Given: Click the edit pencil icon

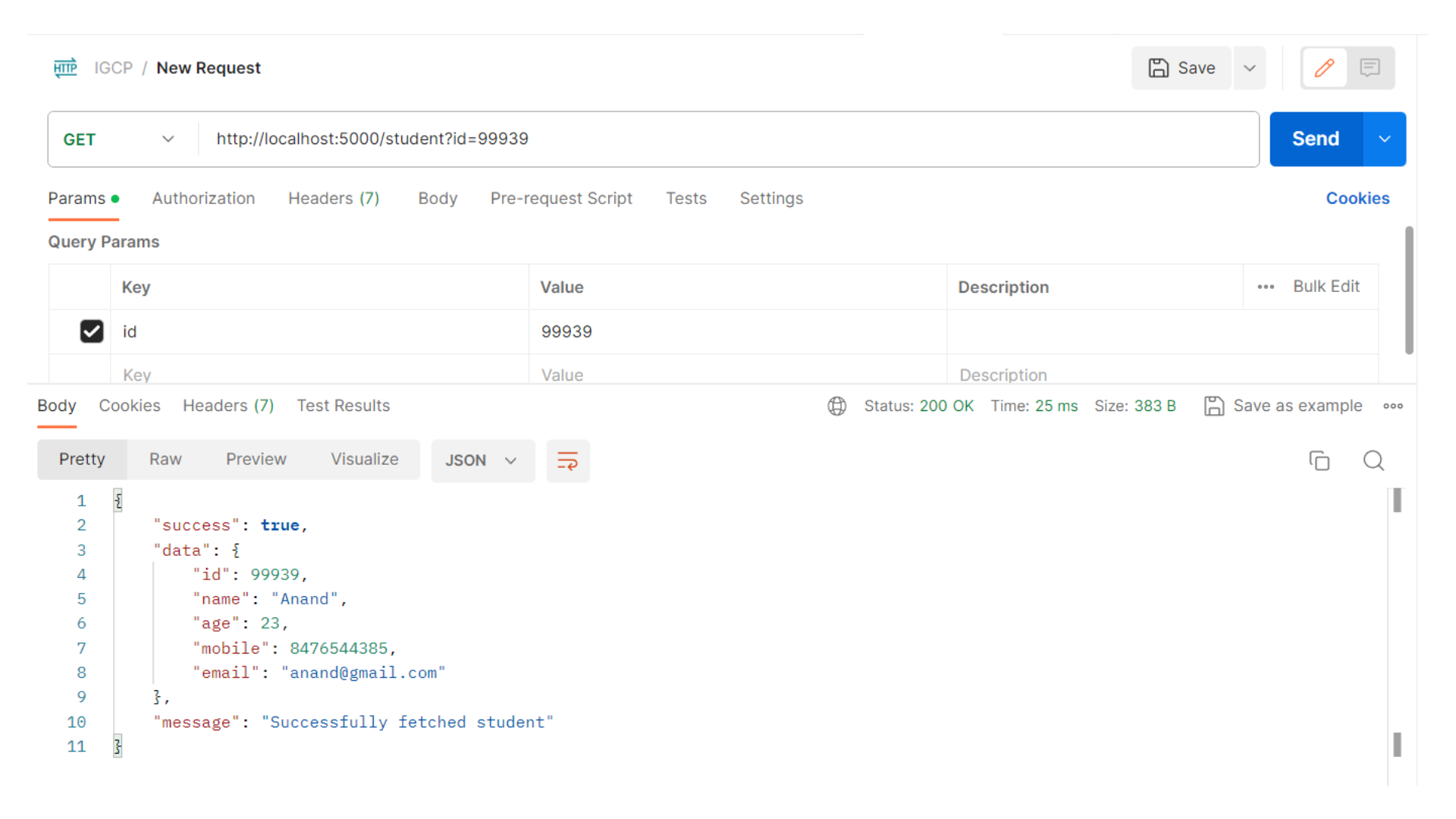Looking at the screenshot, I should tap(1325, 67).
